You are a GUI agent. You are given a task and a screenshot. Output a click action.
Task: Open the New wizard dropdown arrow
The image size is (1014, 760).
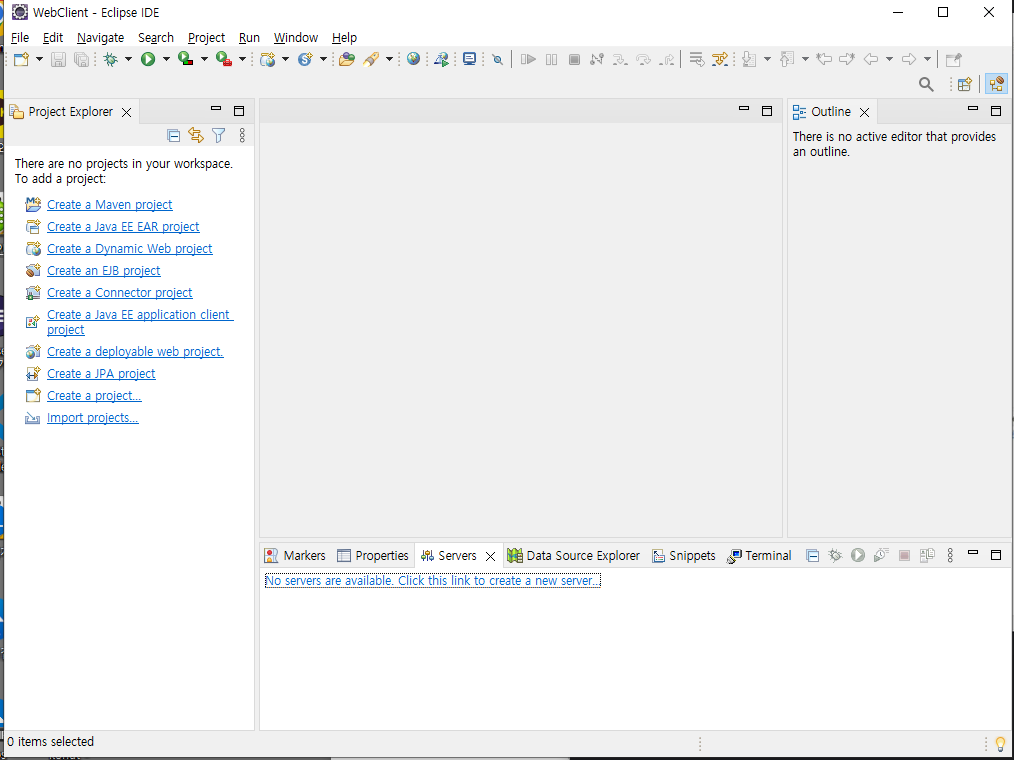(39, 60)
